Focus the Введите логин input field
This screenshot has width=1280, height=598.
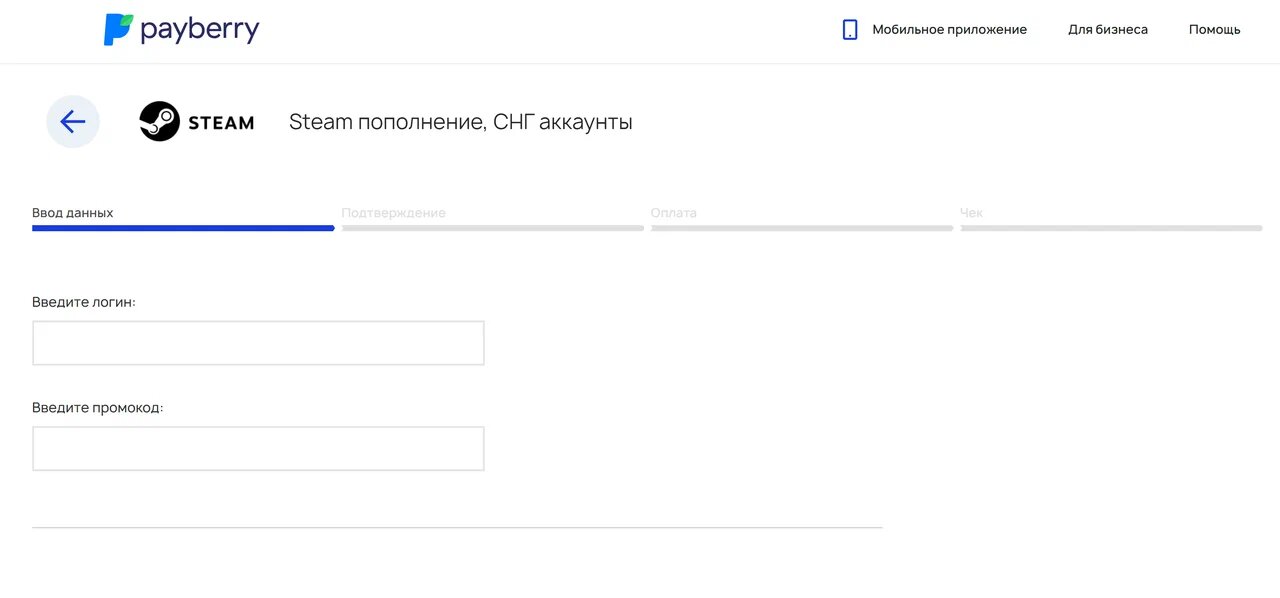click(x=258, y=343)
